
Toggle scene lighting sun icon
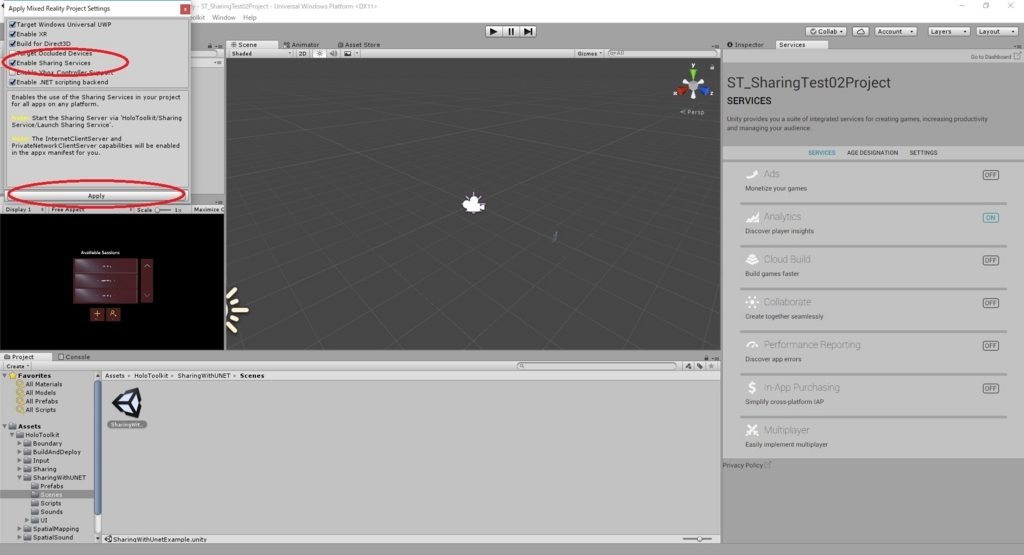319,54
